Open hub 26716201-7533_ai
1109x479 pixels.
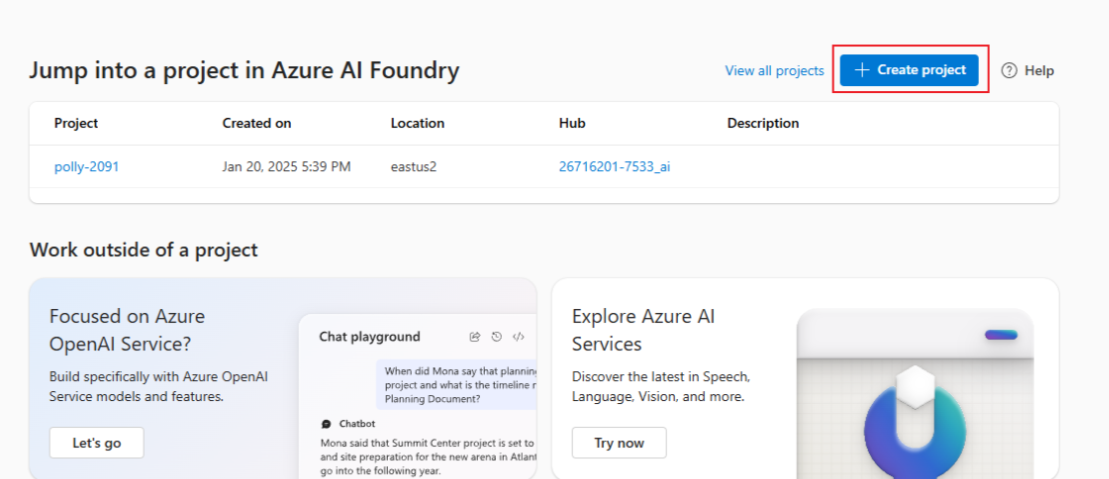[x=615, y=167]
